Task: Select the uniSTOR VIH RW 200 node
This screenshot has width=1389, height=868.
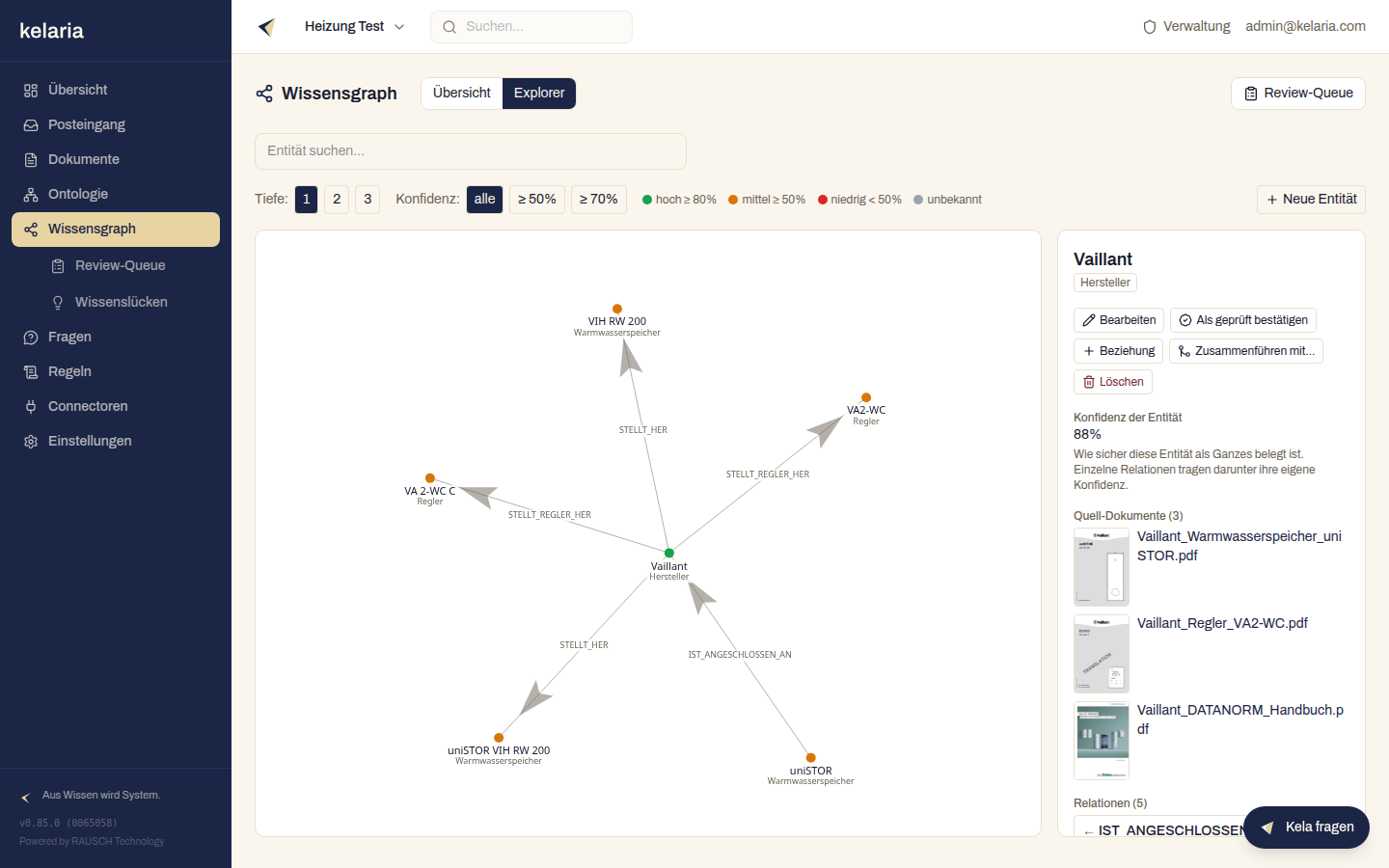Action: point(499,738)
